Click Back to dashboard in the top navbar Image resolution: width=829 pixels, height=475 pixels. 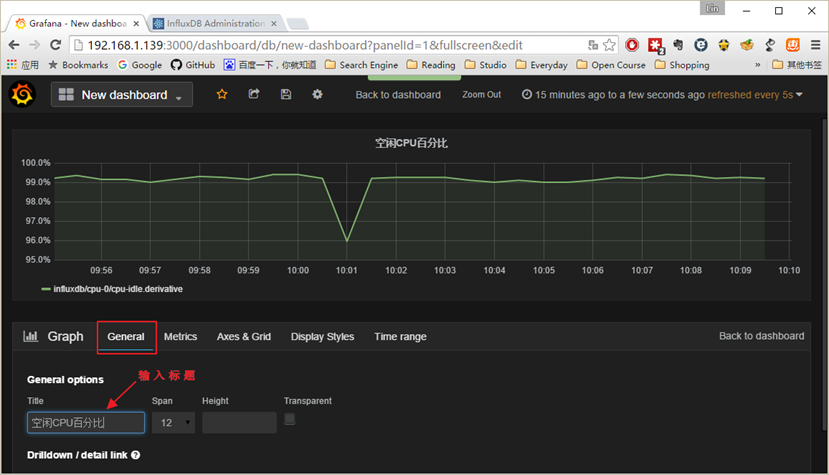tap(398, 95)
